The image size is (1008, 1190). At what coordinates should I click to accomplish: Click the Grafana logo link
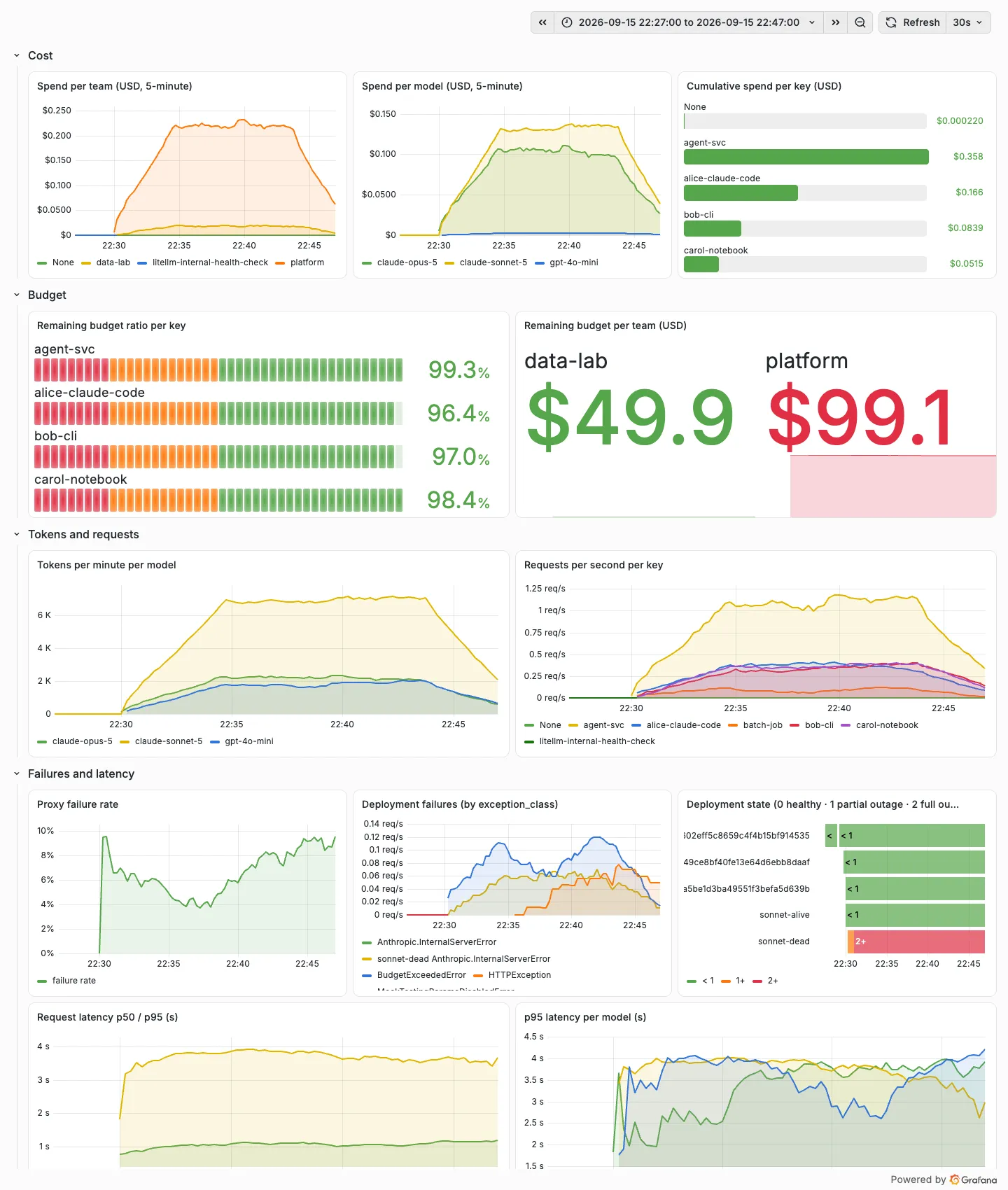point(974,1179)
